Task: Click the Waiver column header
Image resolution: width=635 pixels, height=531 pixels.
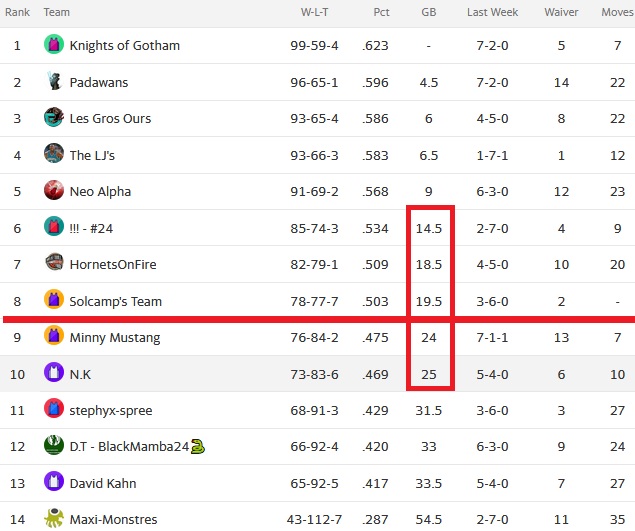Action: point(561,12)
